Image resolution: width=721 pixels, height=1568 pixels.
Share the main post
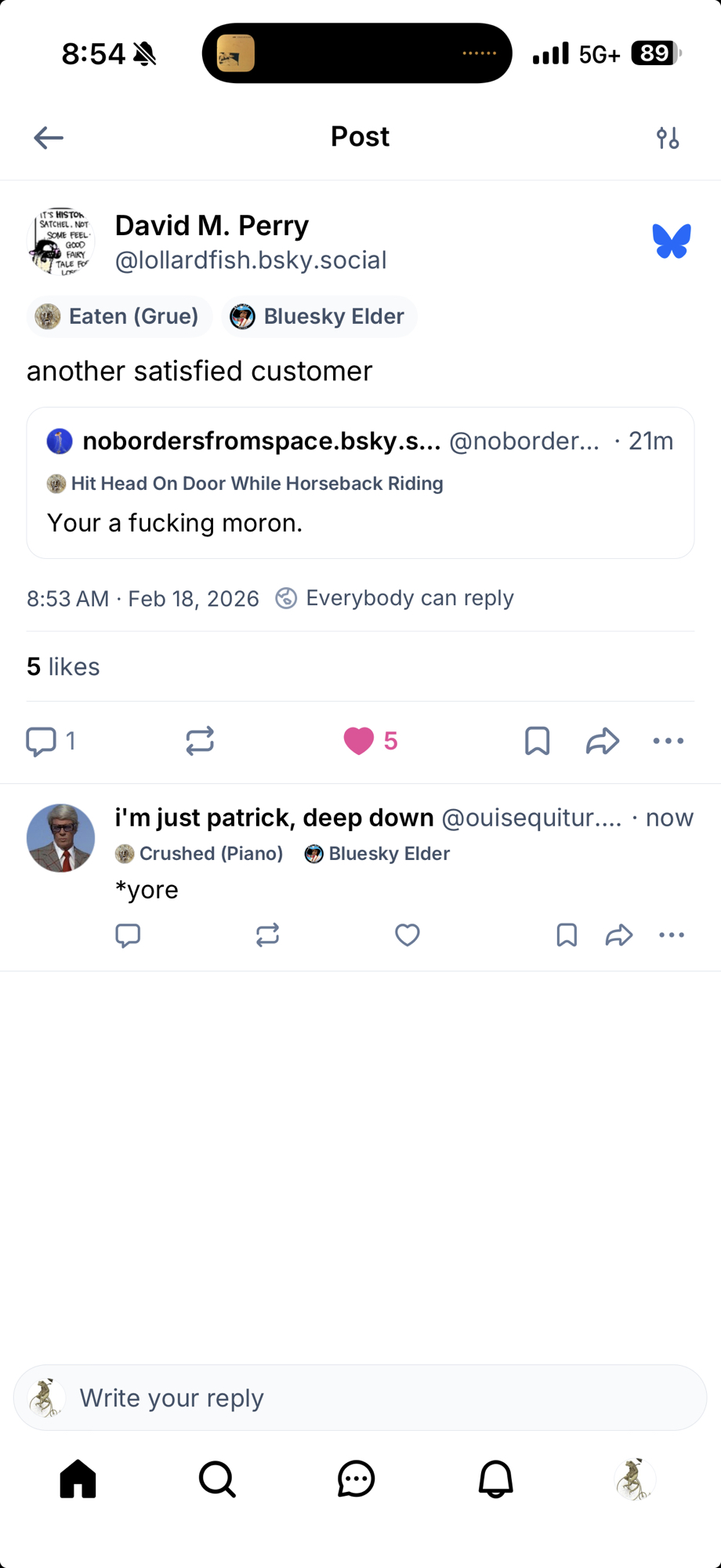(603, 741)
